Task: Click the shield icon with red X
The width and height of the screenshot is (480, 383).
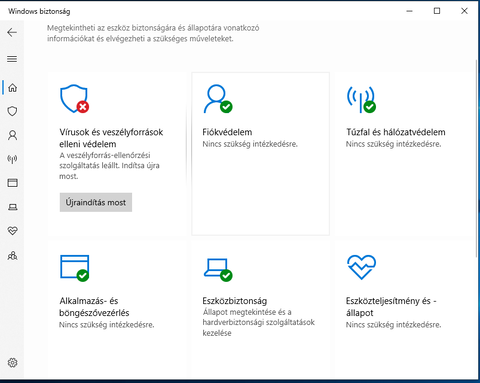Action: (x=74, y=99)
